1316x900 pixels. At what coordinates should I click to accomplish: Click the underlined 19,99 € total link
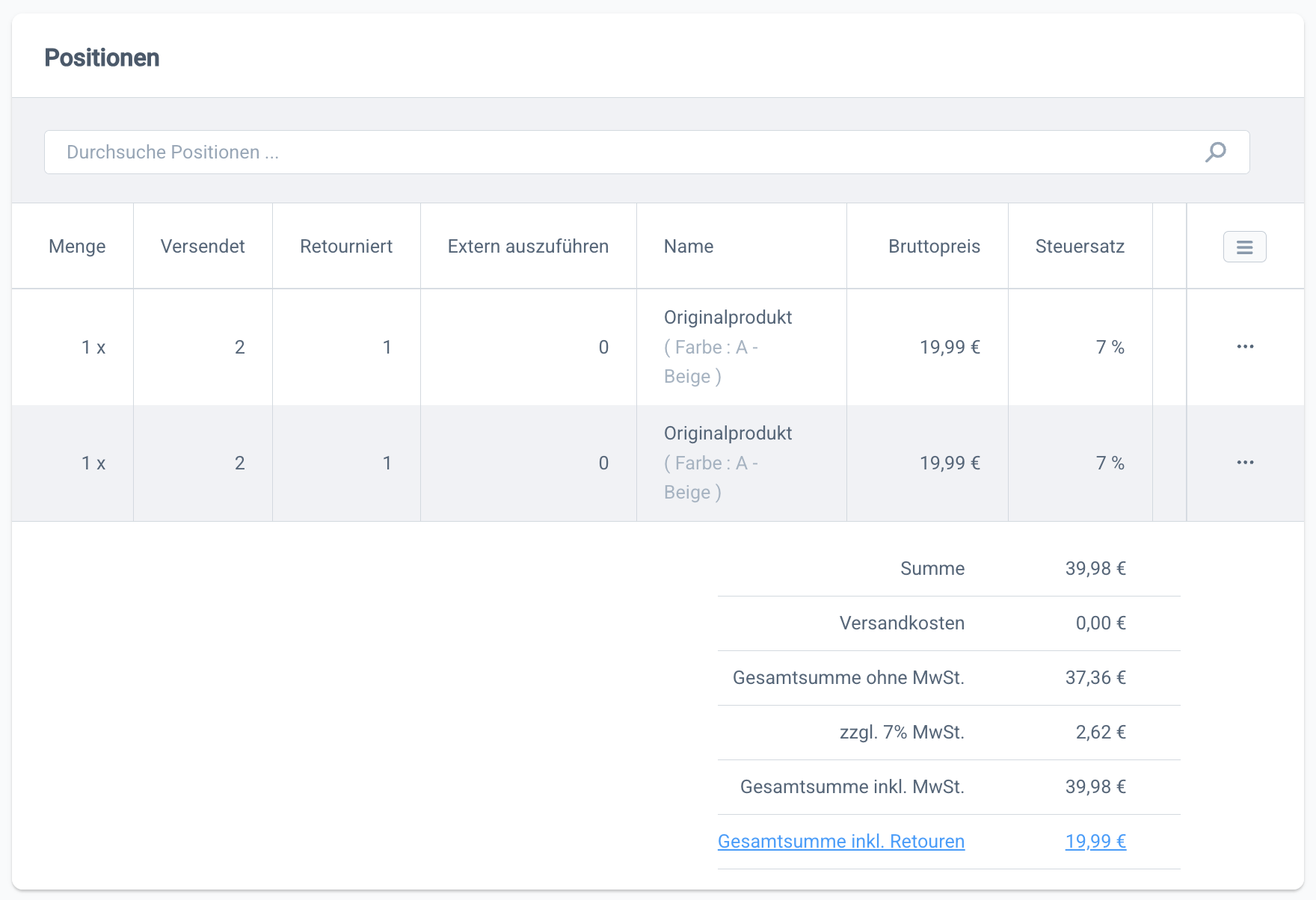(1095, 842)
